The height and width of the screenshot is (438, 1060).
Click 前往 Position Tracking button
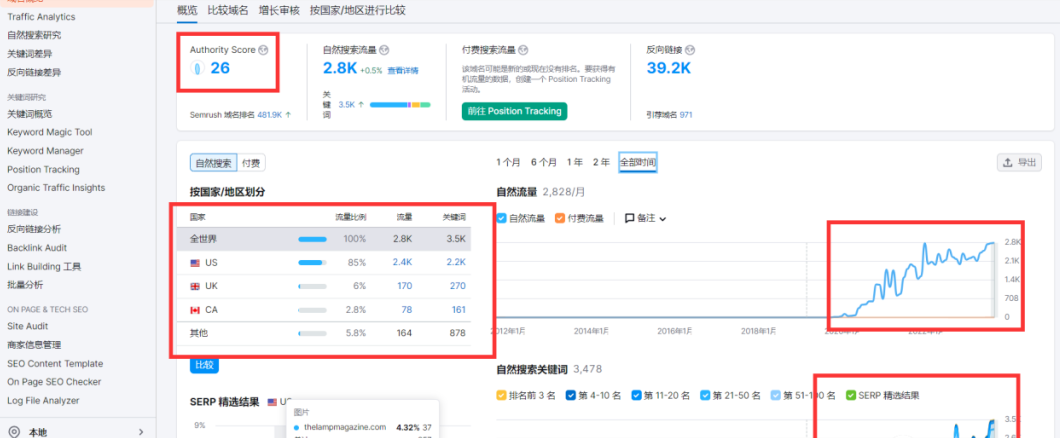[x=514, y=112]
